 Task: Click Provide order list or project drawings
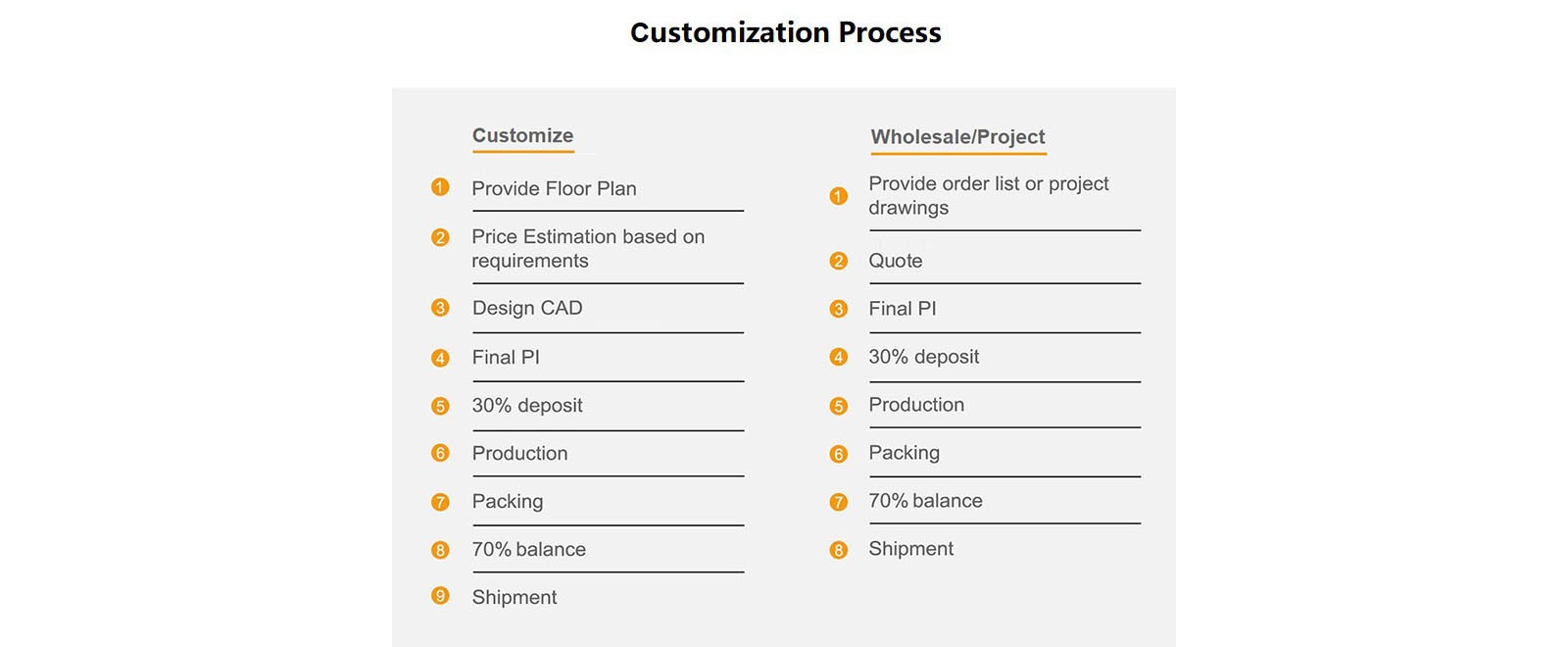pos(988,195)
